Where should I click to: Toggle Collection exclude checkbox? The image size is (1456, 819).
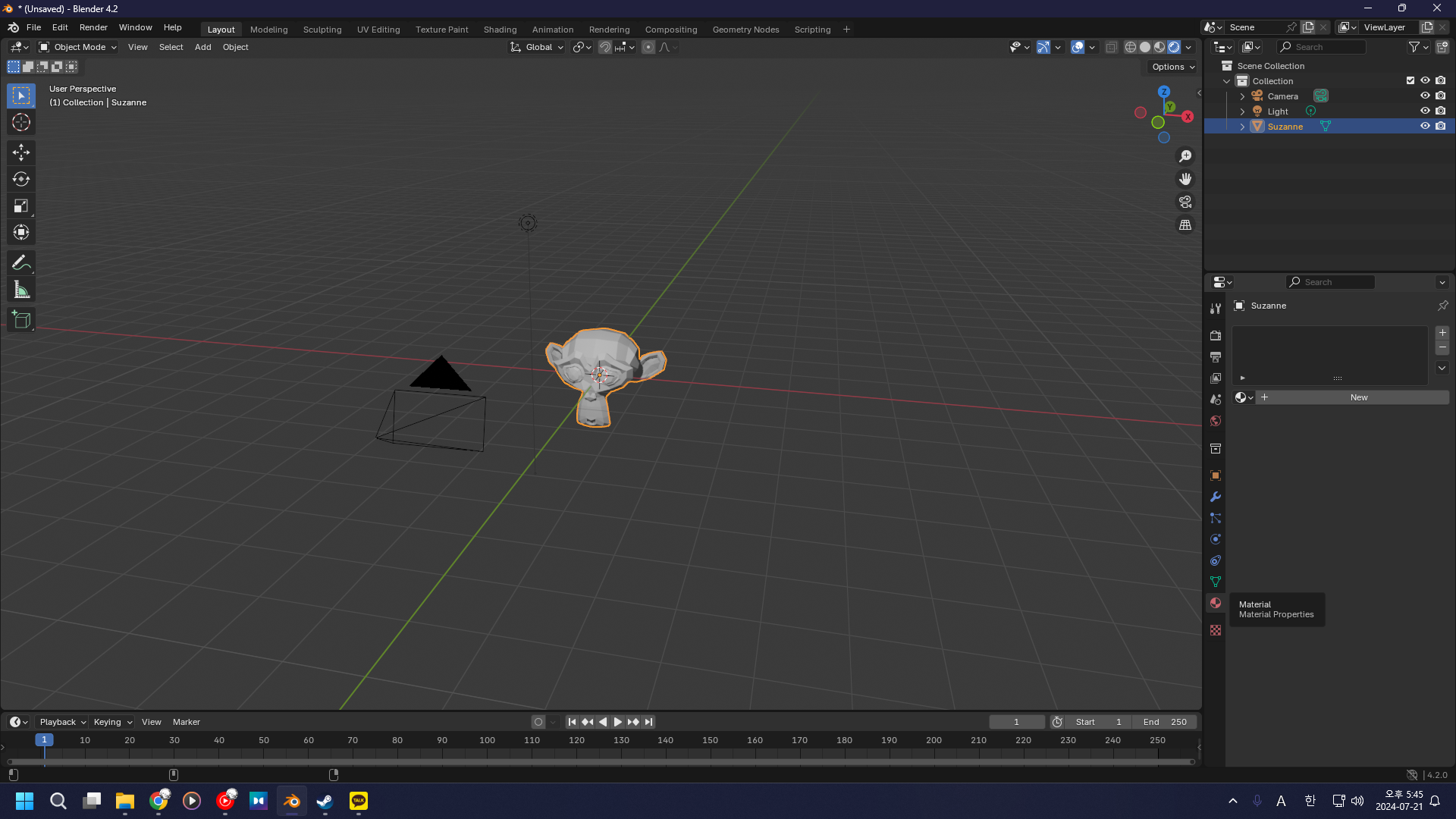pos(1410,80)
